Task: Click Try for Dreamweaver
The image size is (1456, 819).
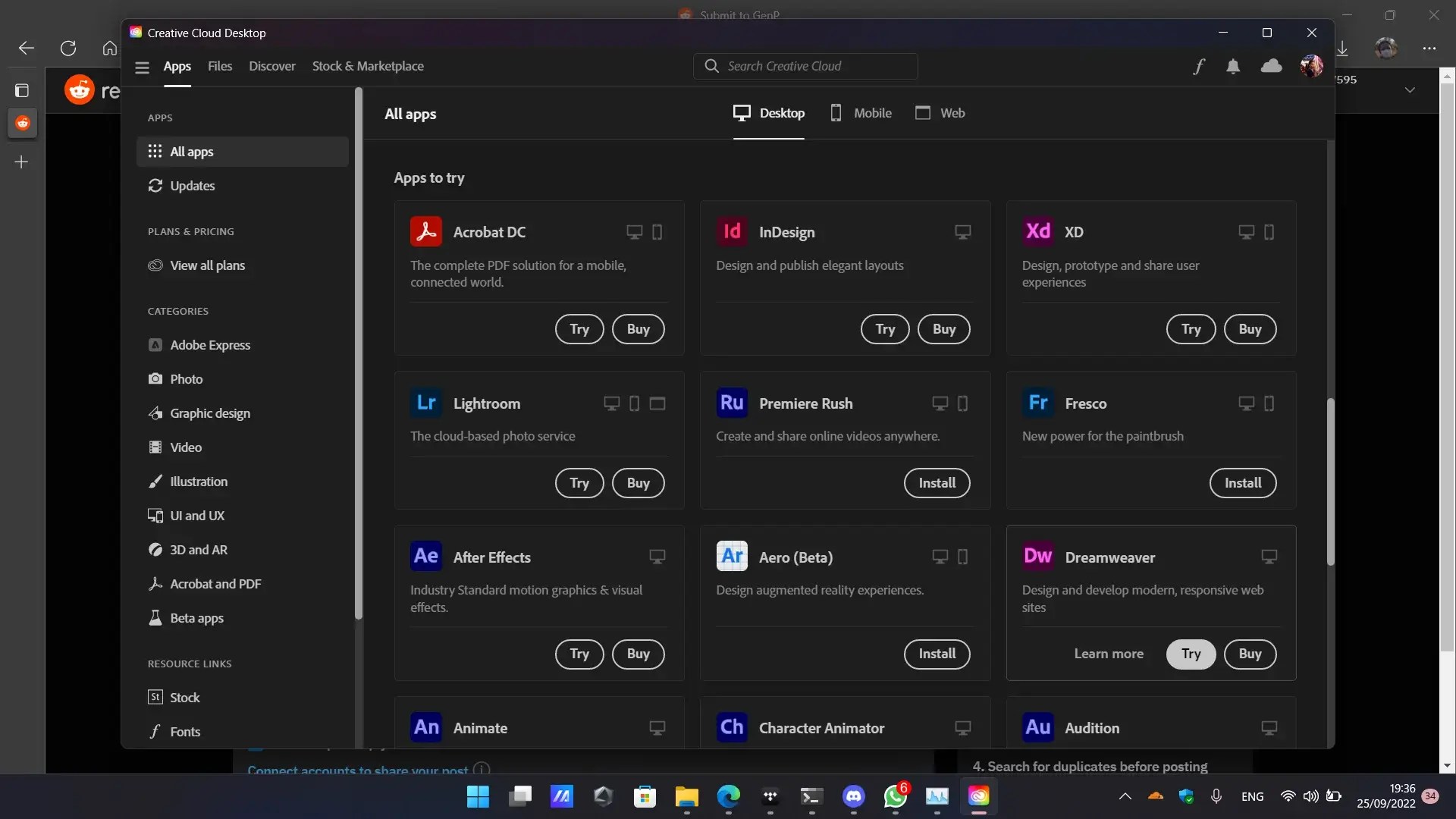Action: coord(1191,654)
